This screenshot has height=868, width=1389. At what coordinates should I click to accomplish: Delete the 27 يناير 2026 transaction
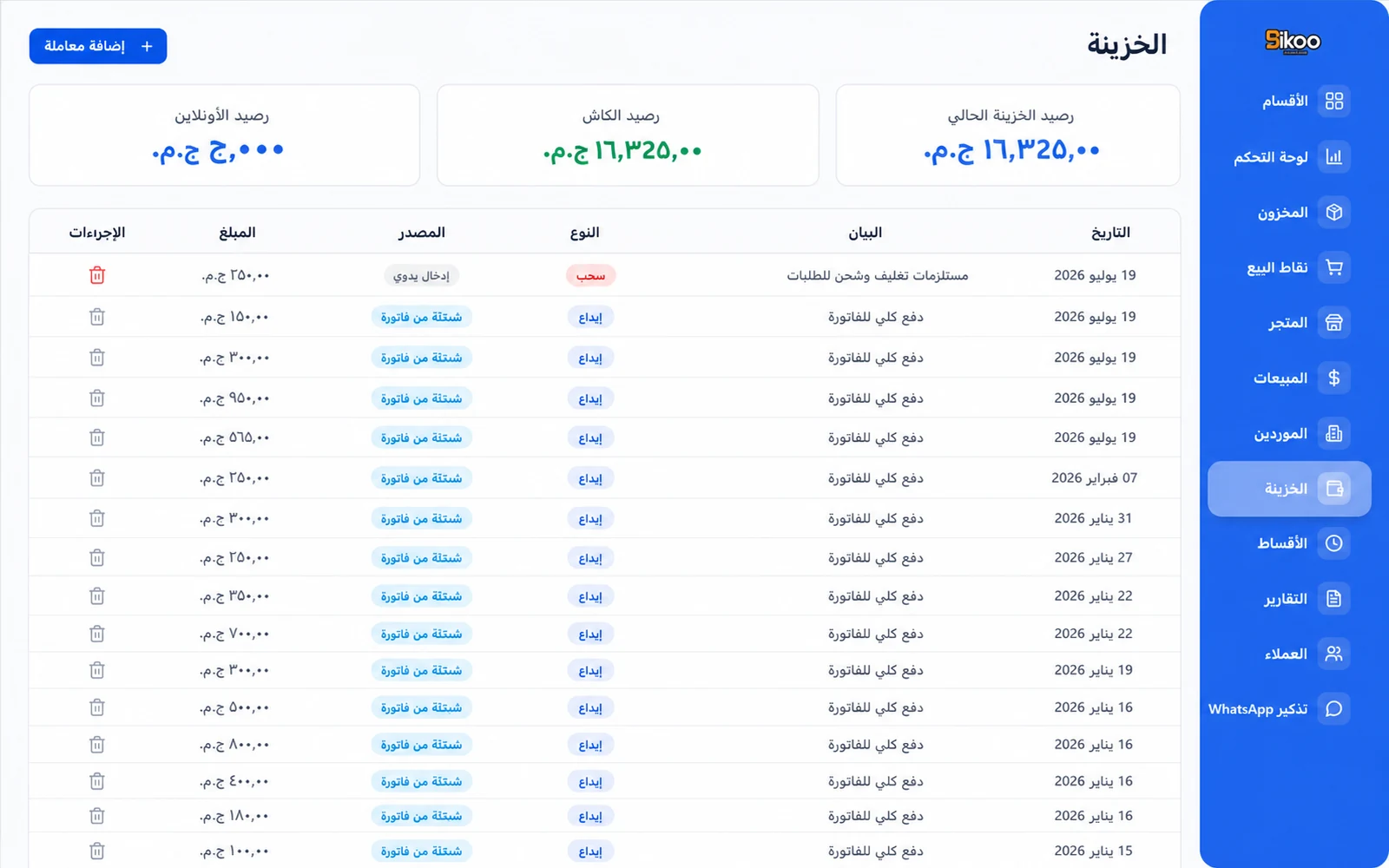click(97, 558)
